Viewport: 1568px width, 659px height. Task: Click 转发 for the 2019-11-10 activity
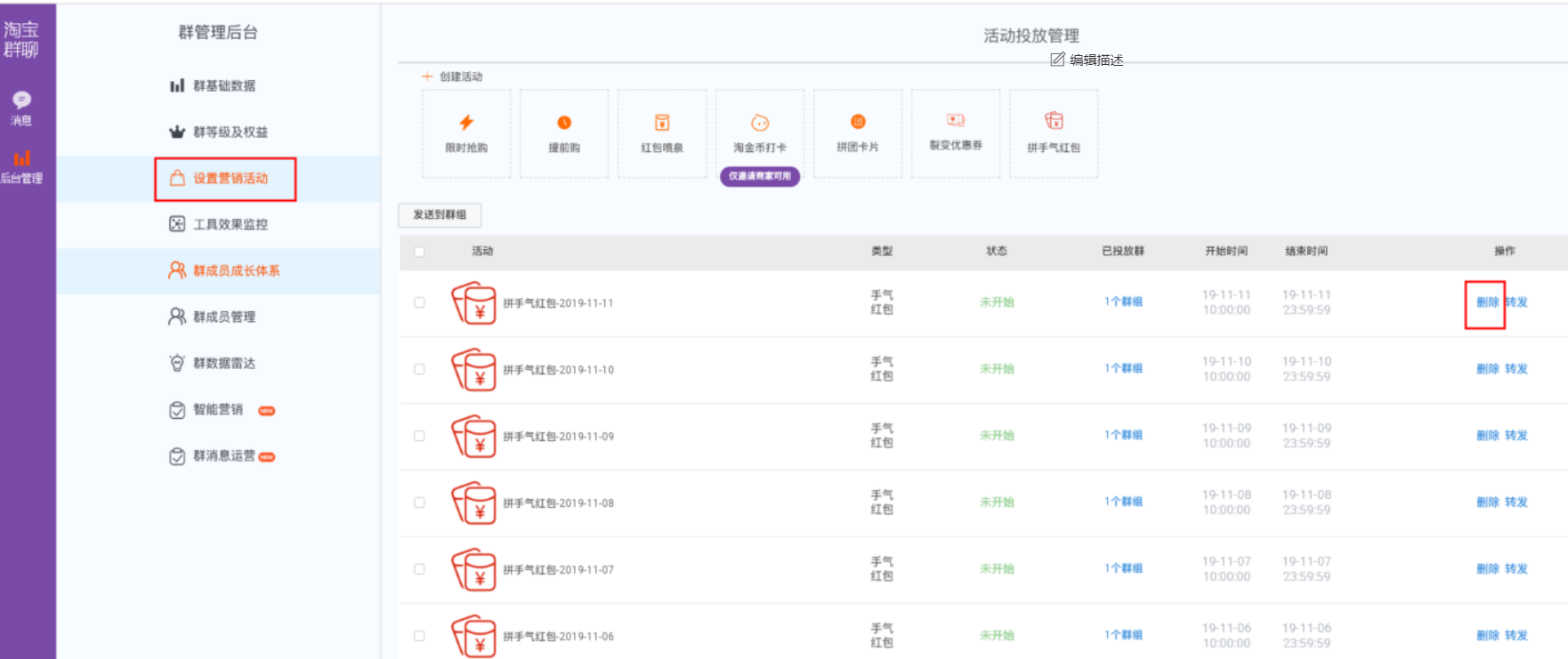coord(1516,369)
